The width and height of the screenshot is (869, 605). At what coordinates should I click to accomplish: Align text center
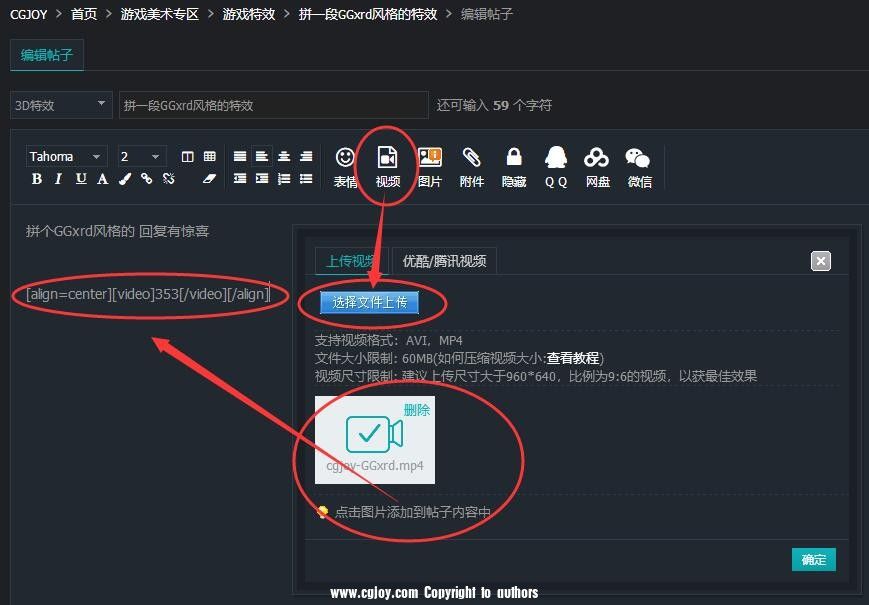coord(284,157)
